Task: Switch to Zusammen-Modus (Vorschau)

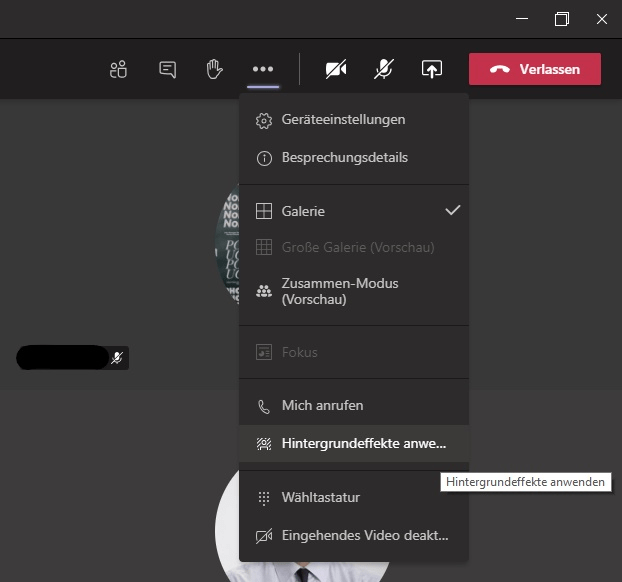Action: [x=354, y=292]
